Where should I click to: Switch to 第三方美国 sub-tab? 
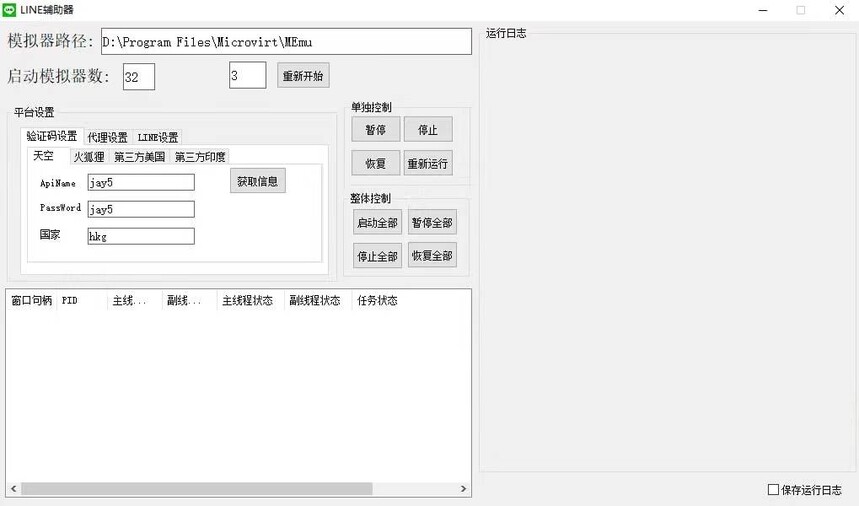(x=139, y=157)
